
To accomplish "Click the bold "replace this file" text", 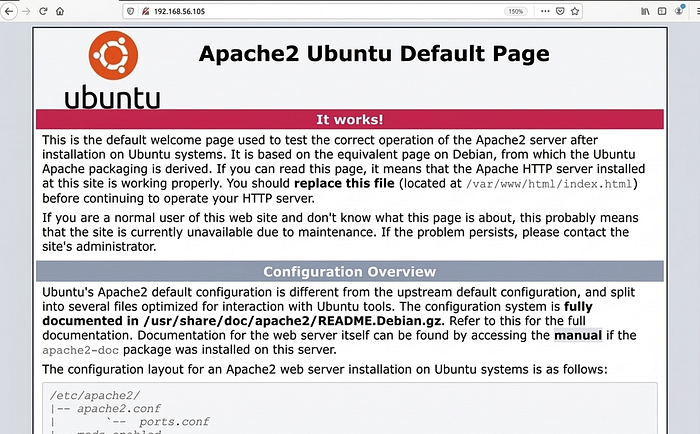I will 344,184.
